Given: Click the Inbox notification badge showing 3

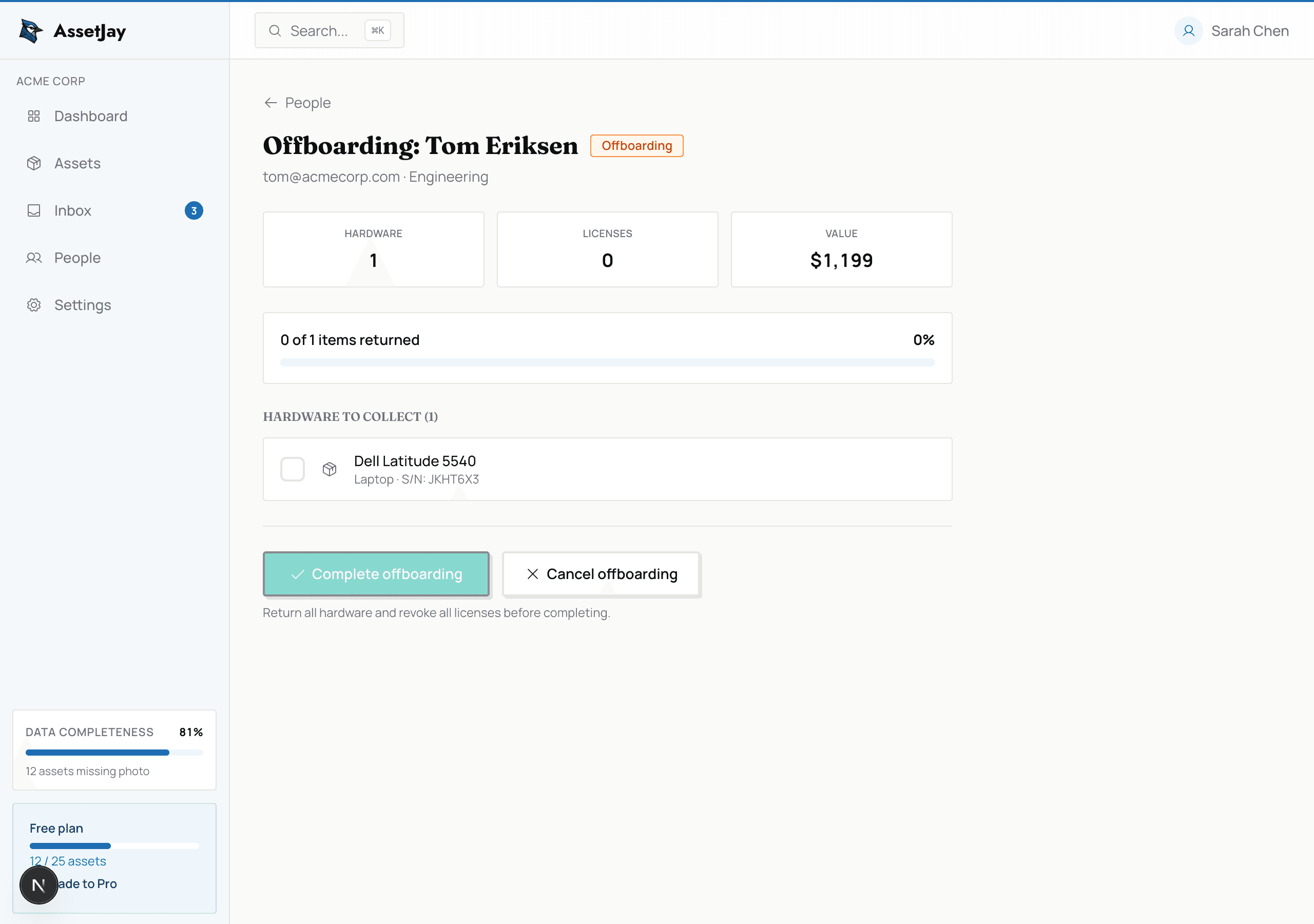Looking at the screenshot, I should (194, 210).
